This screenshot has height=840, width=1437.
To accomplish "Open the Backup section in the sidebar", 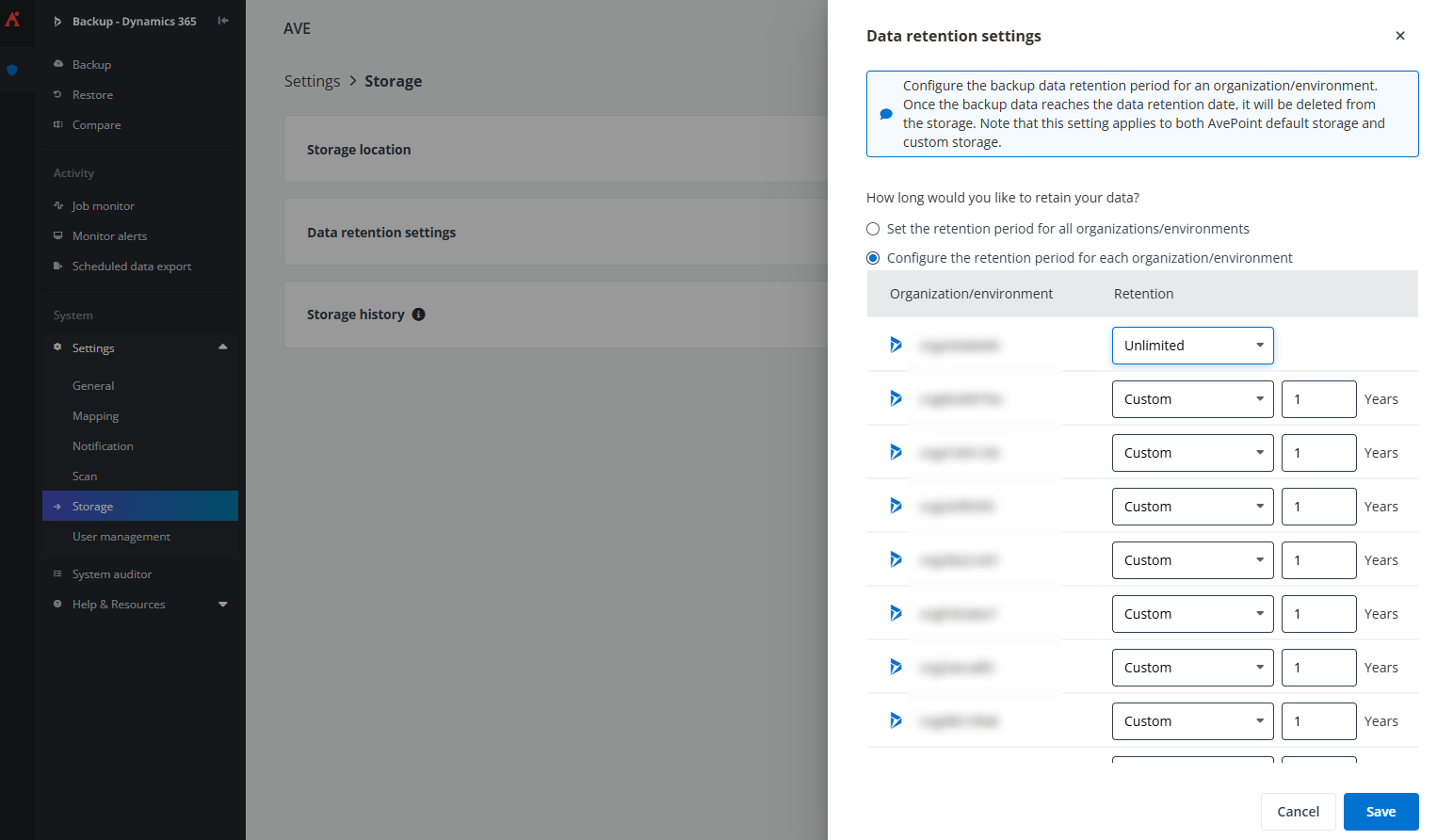I will pyautogui.click(x=91, y=64).
